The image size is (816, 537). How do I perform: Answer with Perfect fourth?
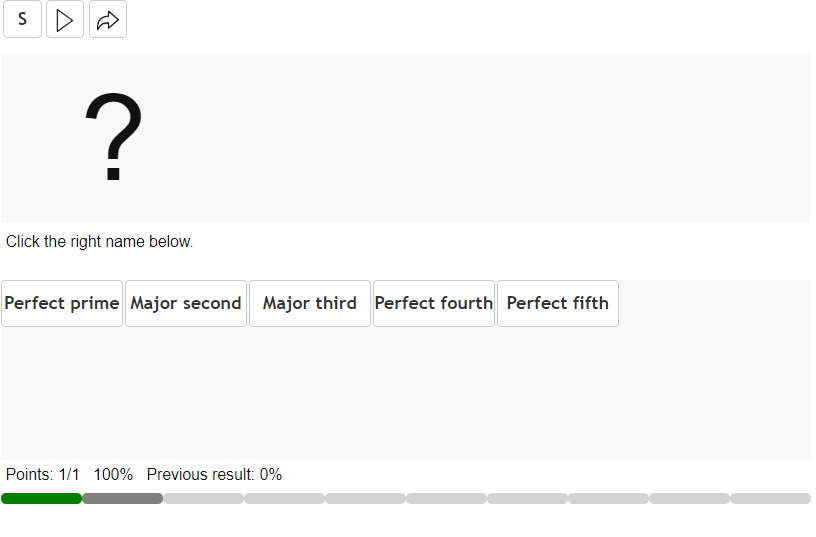point(434,303)
